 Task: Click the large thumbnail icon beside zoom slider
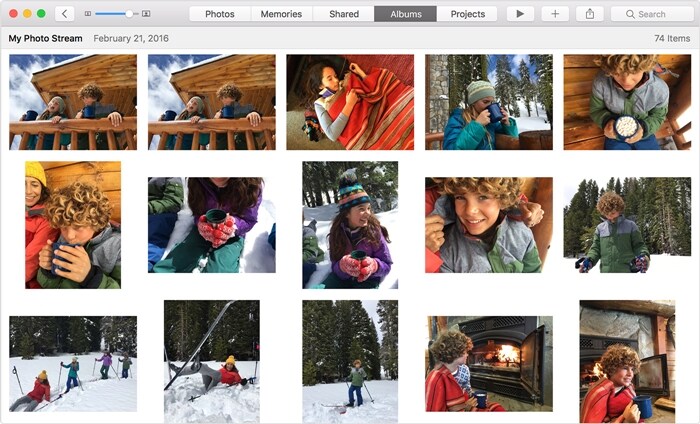coord(146,14)
